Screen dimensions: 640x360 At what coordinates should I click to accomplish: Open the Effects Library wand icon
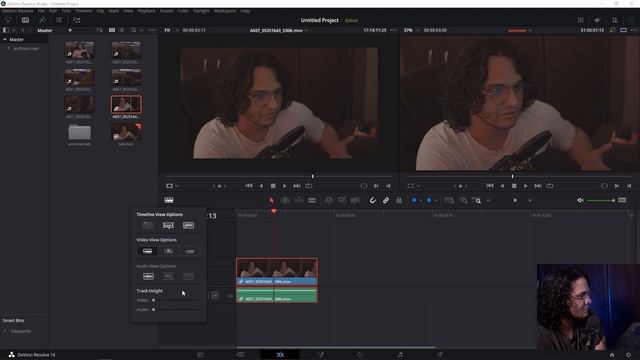[42, 20]
